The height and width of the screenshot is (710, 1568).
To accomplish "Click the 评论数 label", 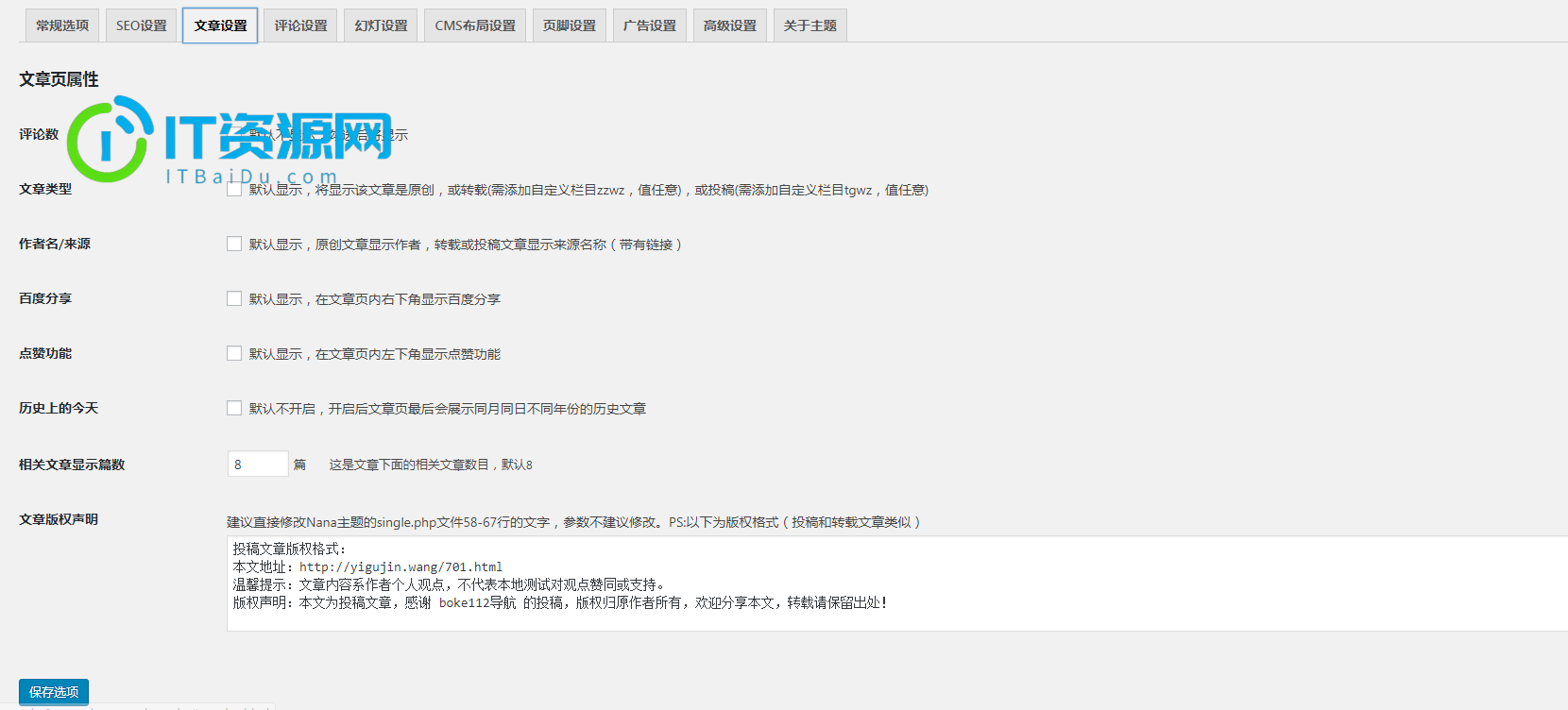I will coord(39,134).
